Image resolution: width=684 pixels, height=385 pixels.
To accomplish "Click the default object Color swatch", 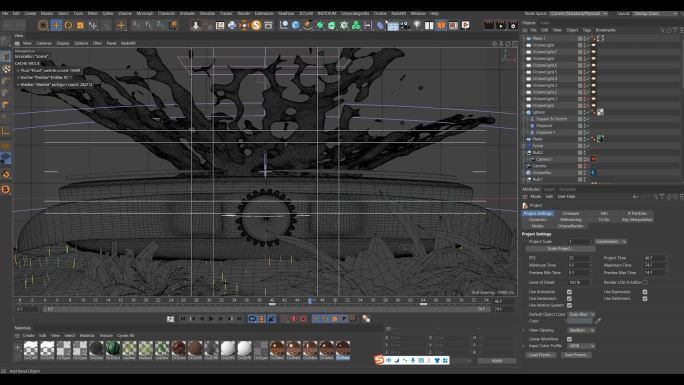I will click(580, 321).
